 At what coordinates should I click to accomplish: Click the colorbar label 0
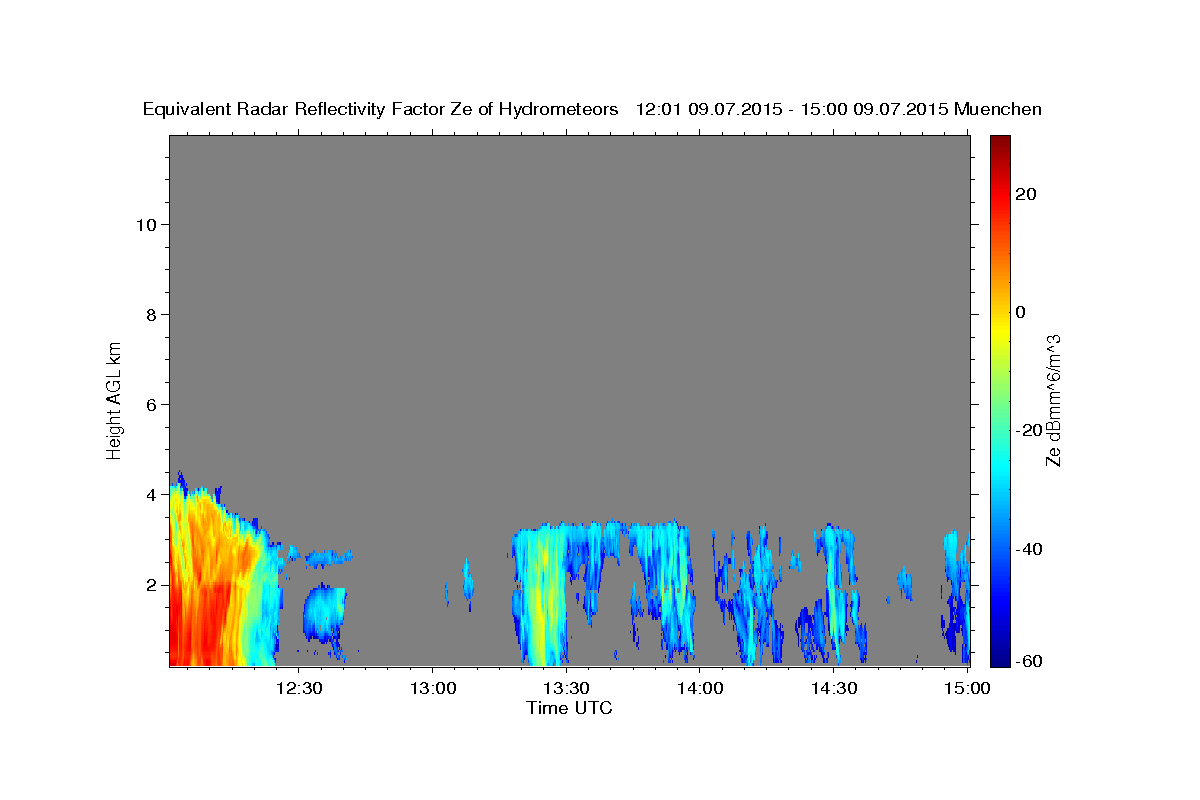click(x=1021, y=312)
